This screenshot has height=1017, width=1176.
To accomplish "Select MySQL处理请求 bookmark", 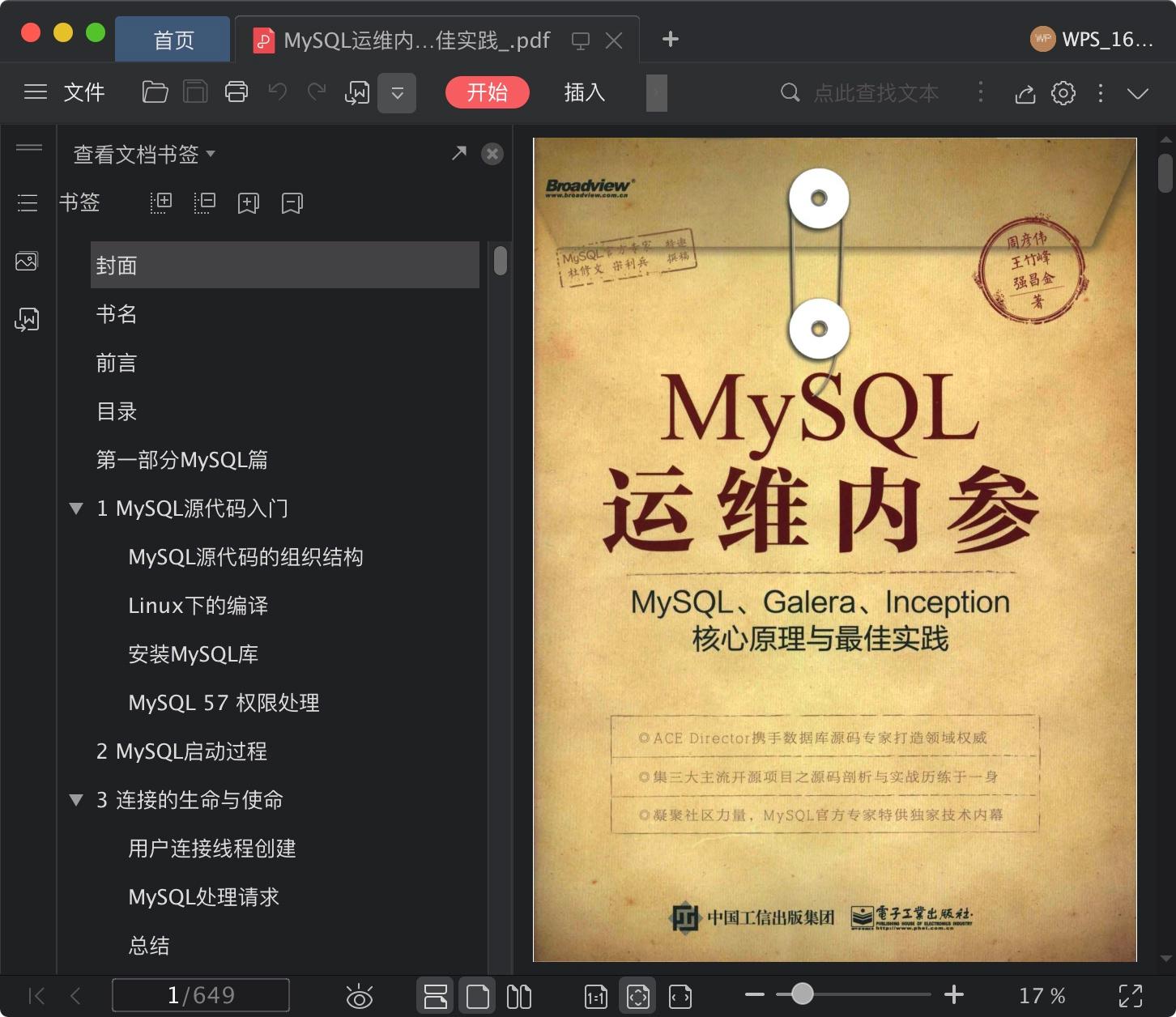I will click(204, 897).
